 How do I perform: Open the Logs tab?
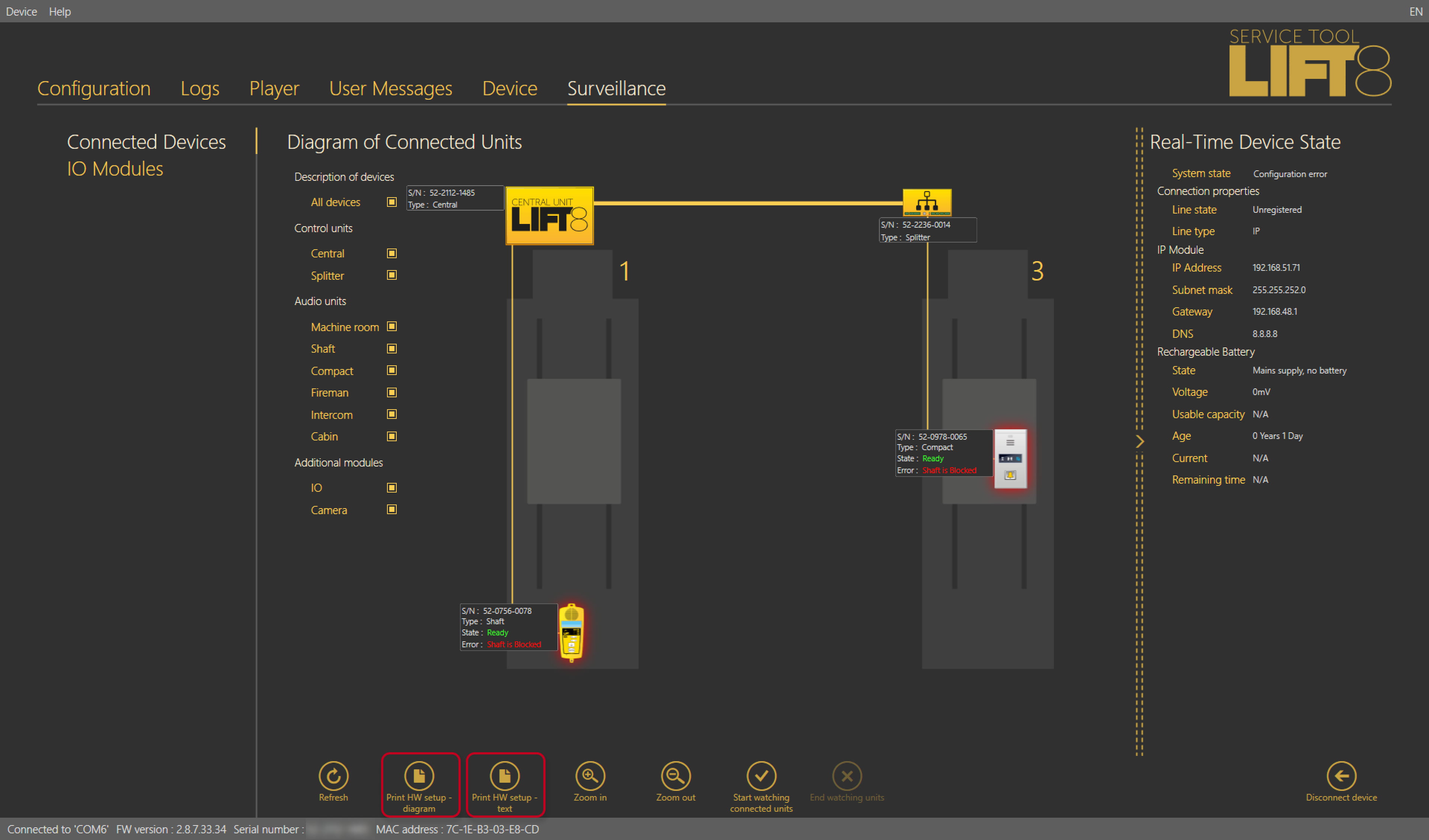tap(199, 89)
